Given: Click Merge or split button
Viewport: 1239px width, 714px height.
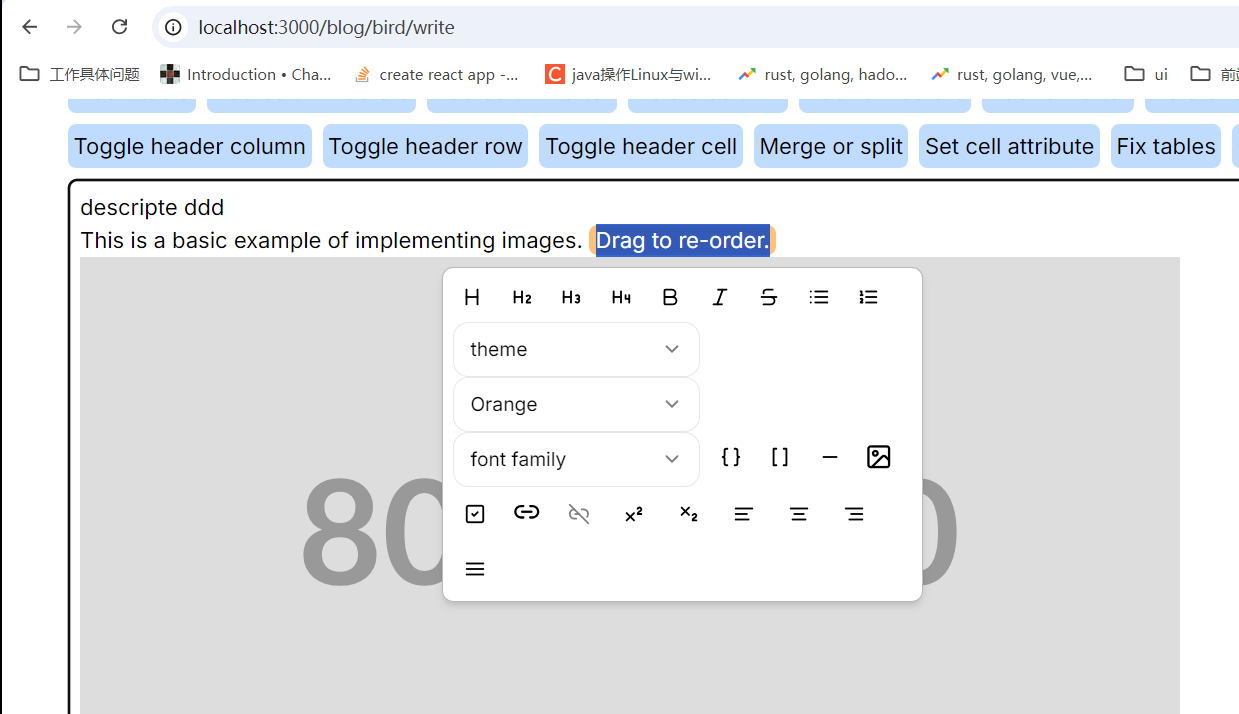Looking at the screenshot, I should tap(831, 146).
